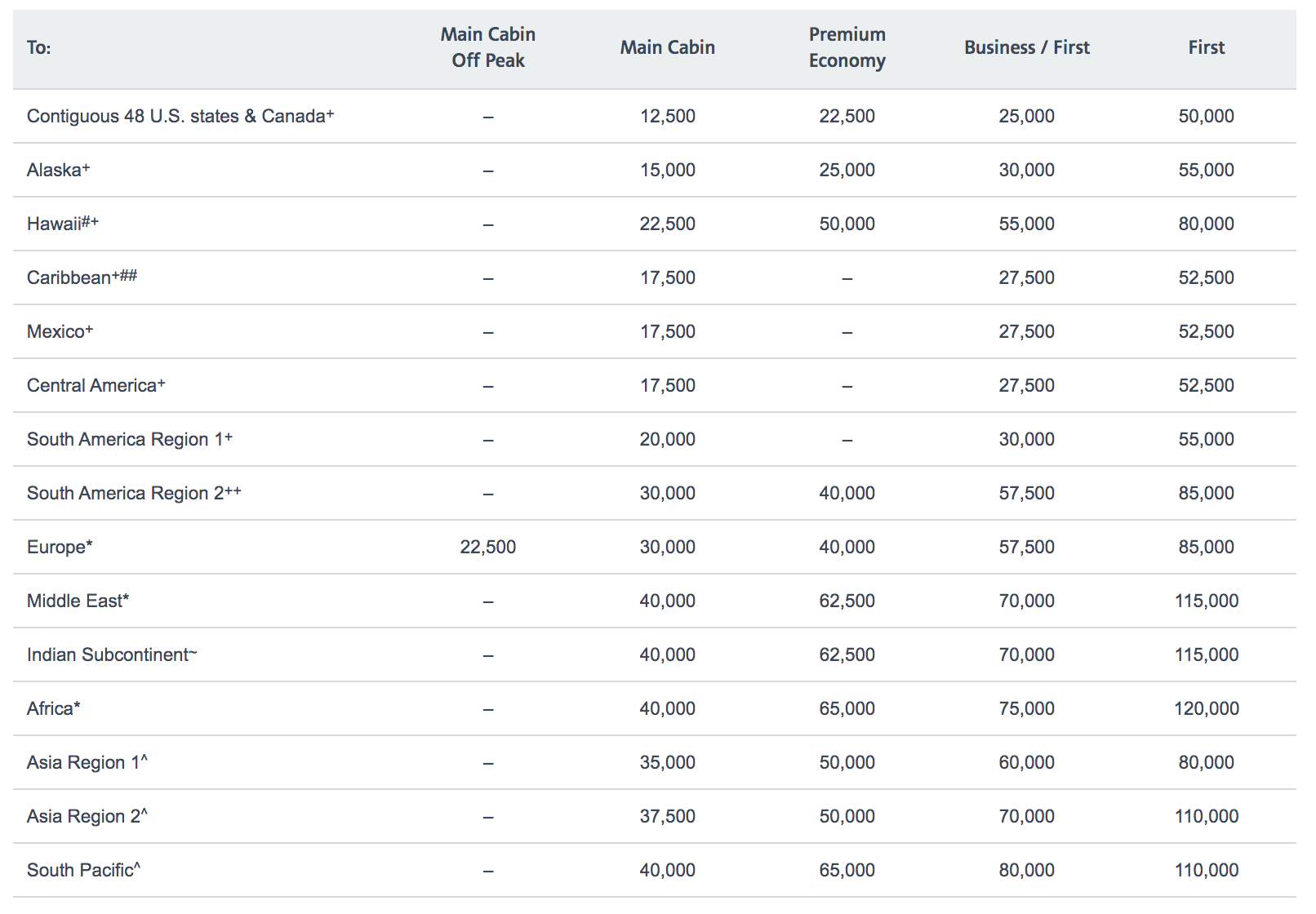Select the 'Middle East' row label

point(77,601)
